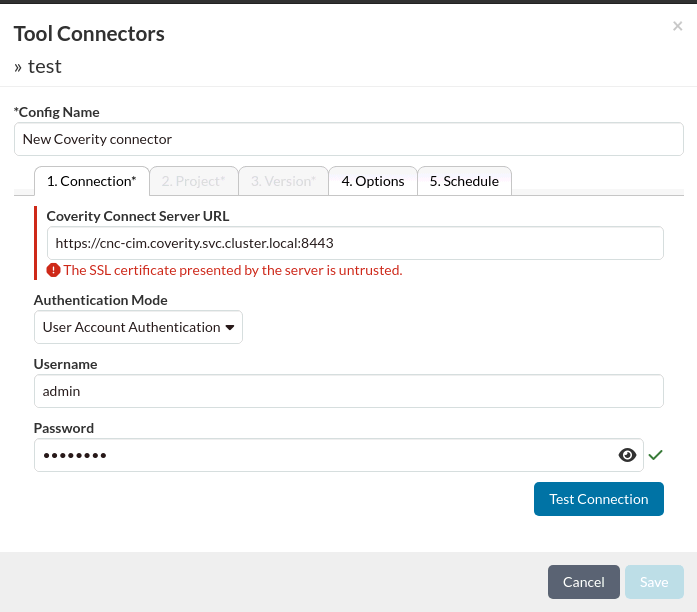This screenshot has height=612, width=697.
Task: Open the Authentication Mode dropdown
Action: 138,327
